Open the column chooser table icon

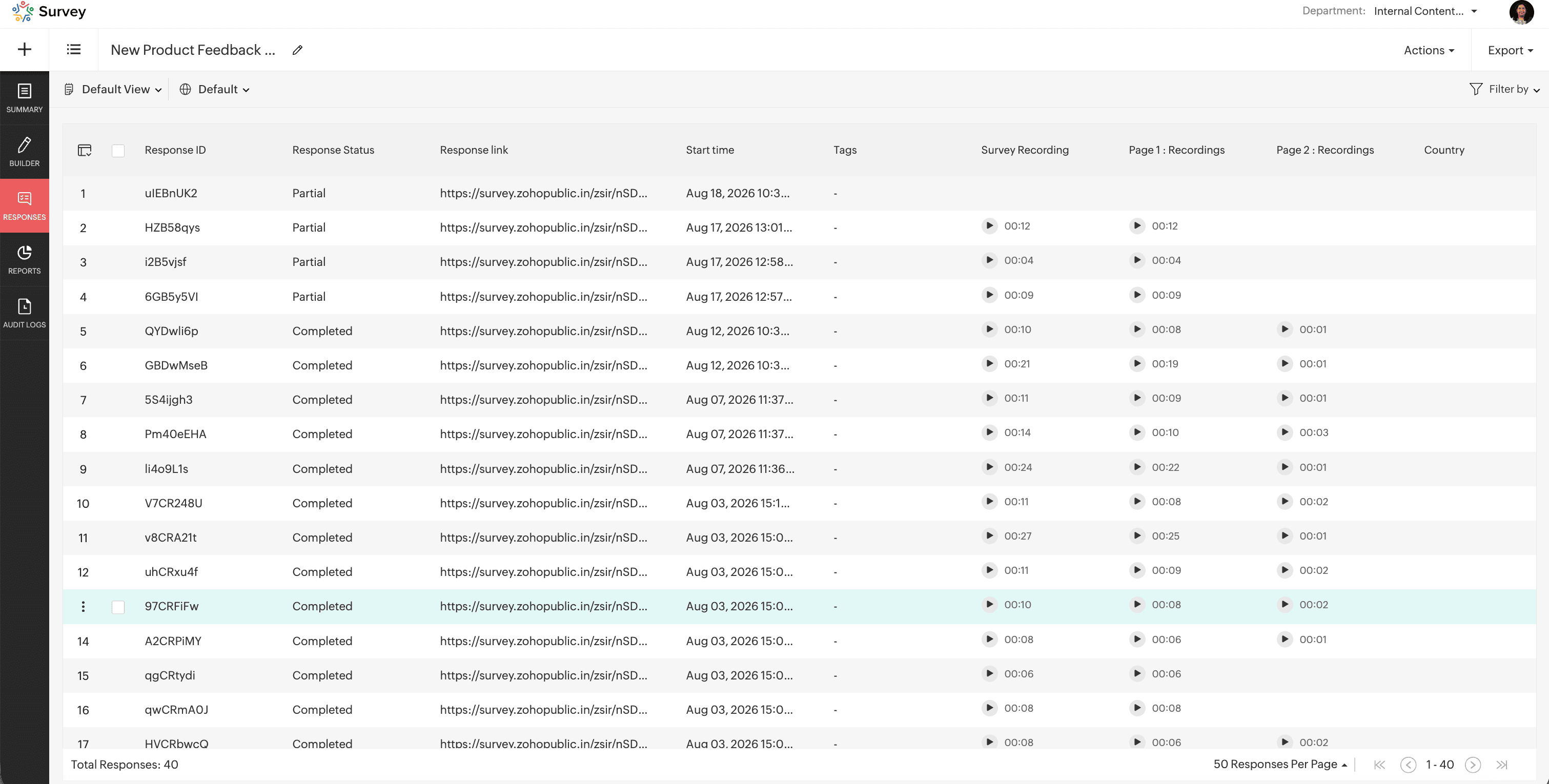pyautogui.click(x=85, y=150)
